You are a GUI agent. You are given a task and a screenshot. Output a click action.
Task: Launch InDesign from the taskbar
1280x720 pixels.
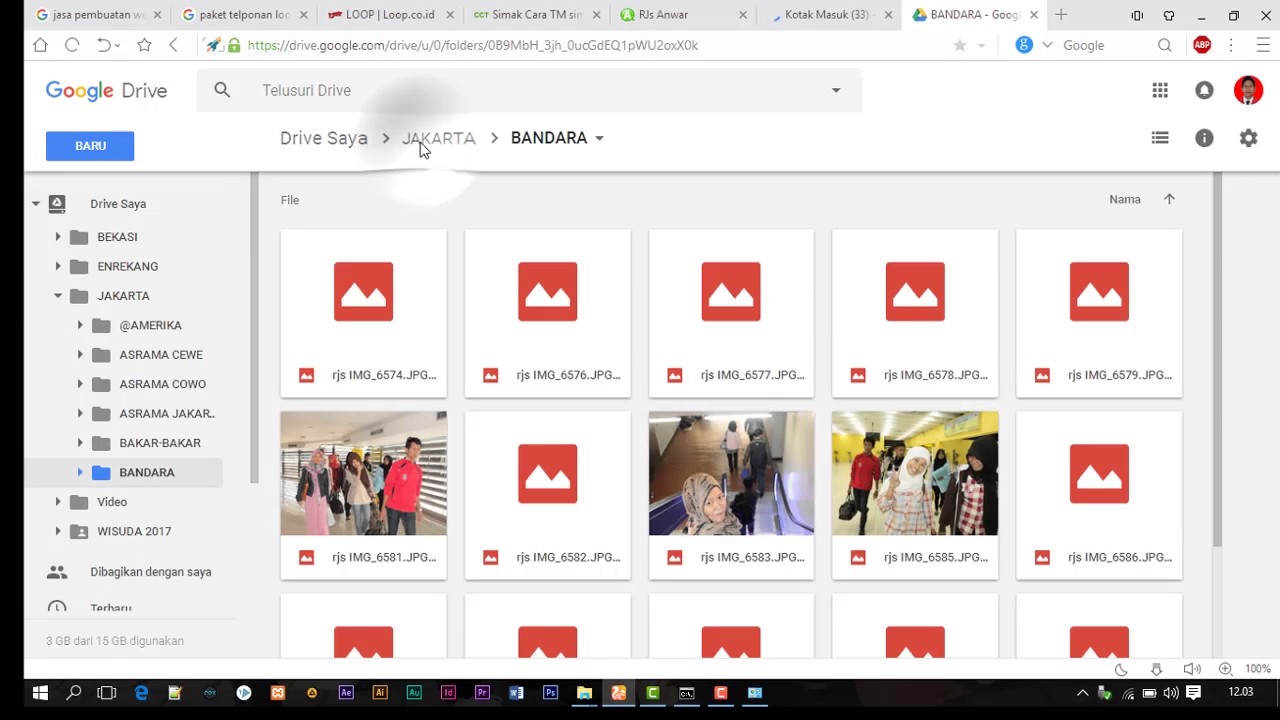(x=448, y=692)
